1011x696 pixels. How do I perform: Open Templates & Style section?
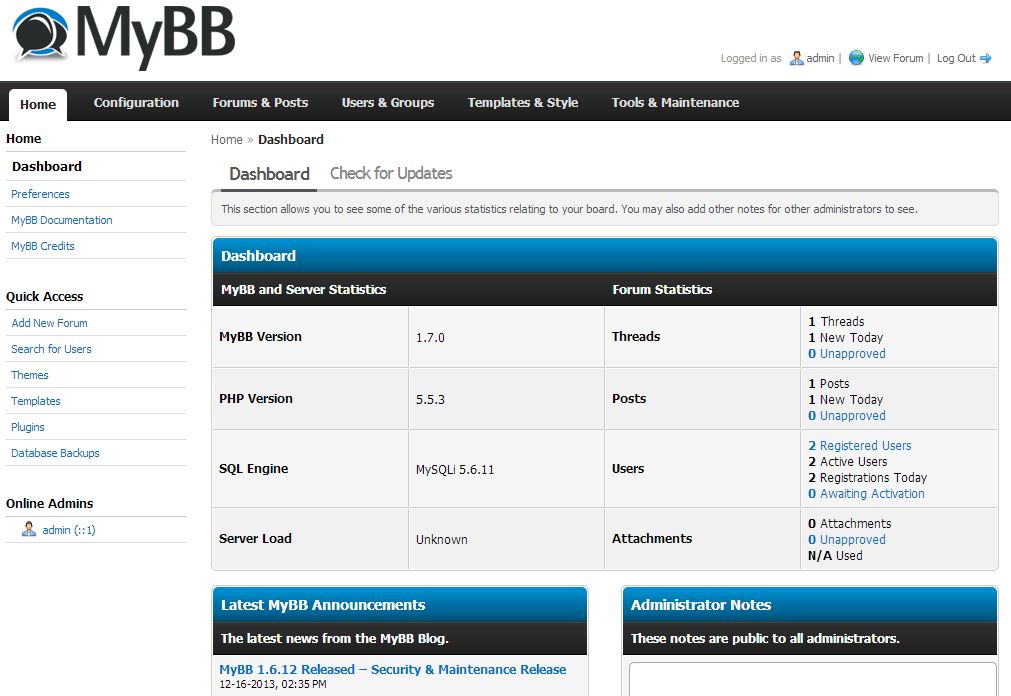click(x=523, y=103)
